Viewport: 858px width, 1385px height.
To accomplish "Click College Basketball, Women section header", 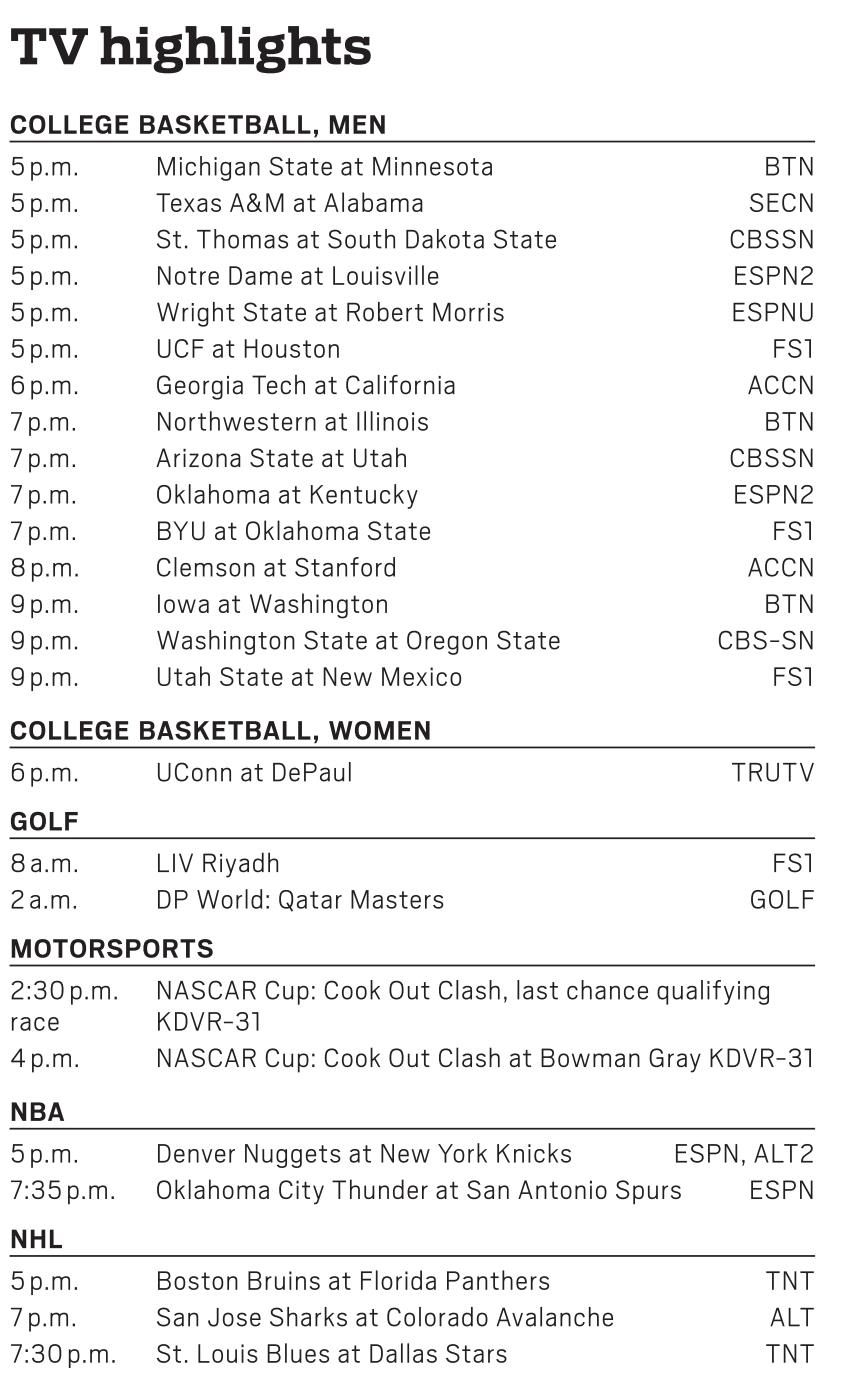I will click(x=220, y=731).
